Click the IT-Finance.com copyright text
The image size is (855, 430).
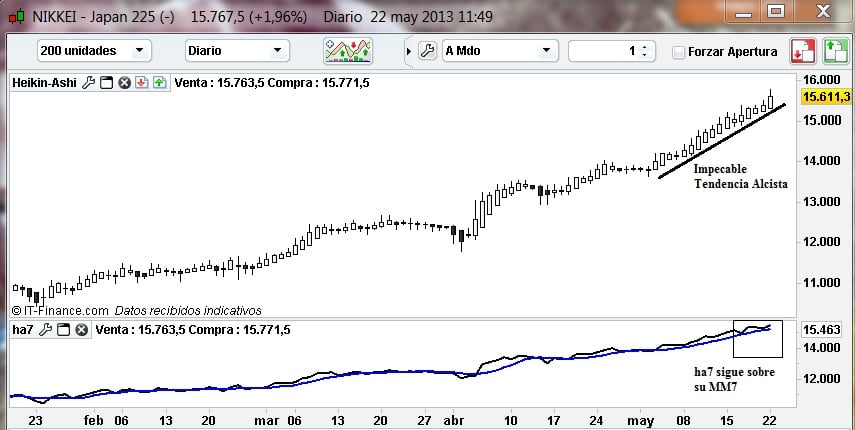click(60, 311)
